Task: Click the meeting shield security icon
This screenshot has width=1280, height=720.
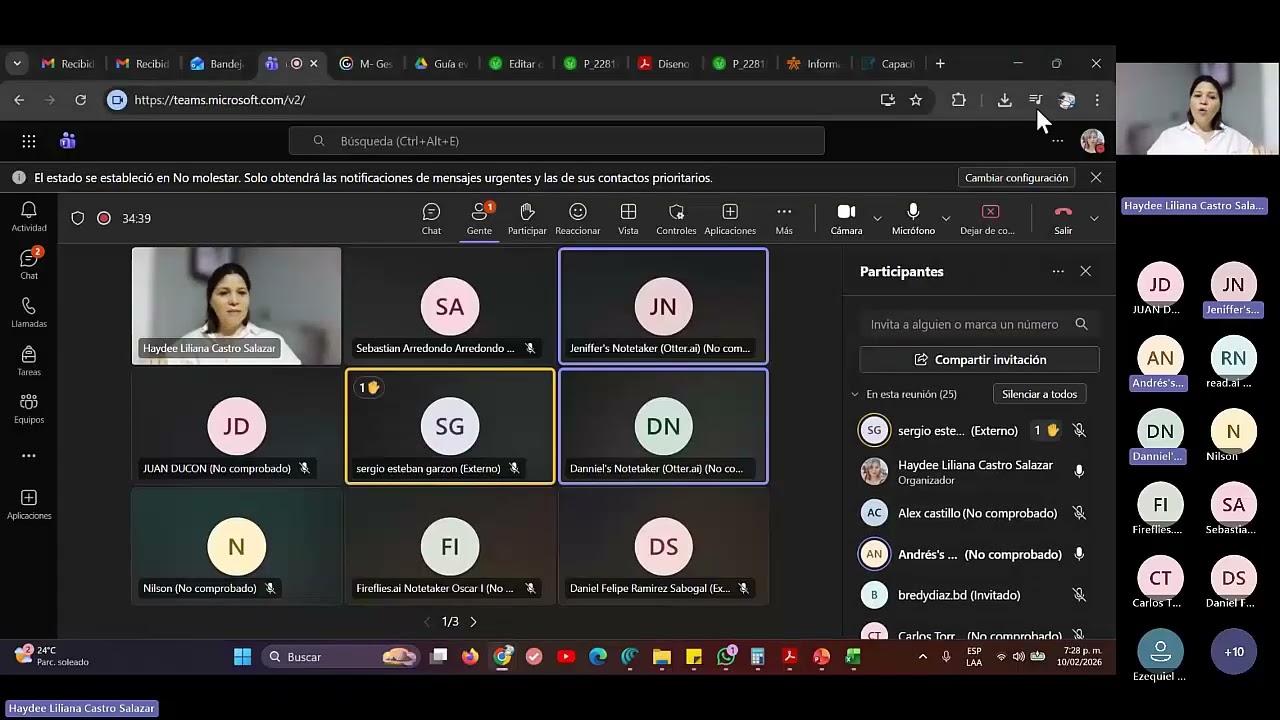Action: click(x=77, y=218)
